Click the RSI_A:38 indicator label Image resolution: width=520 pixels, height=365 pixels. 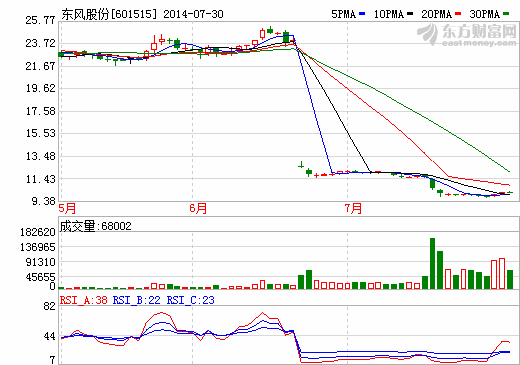click(84, 300)
